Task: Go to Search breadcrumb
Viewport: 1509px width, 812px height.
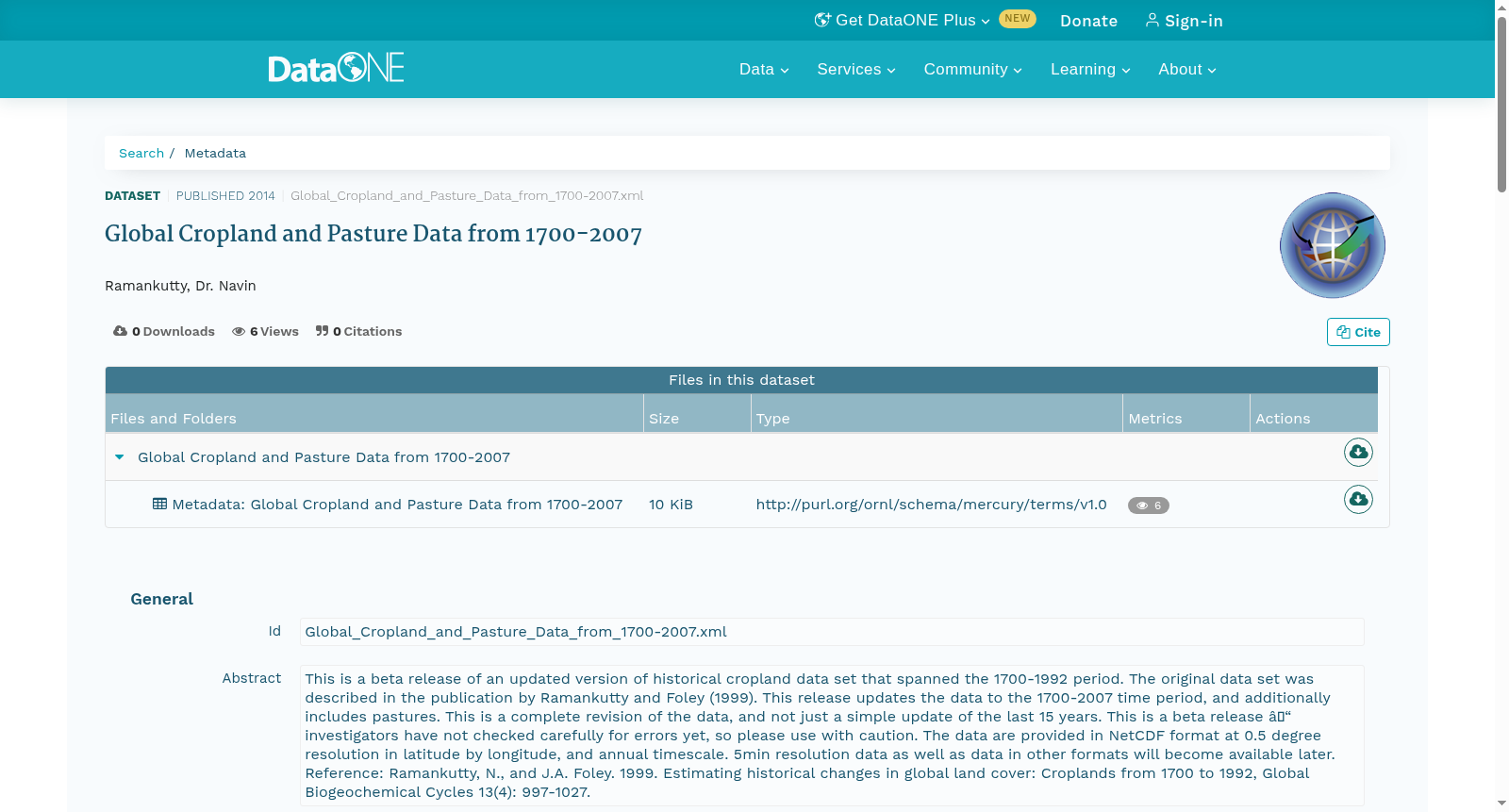Action: 141,153
